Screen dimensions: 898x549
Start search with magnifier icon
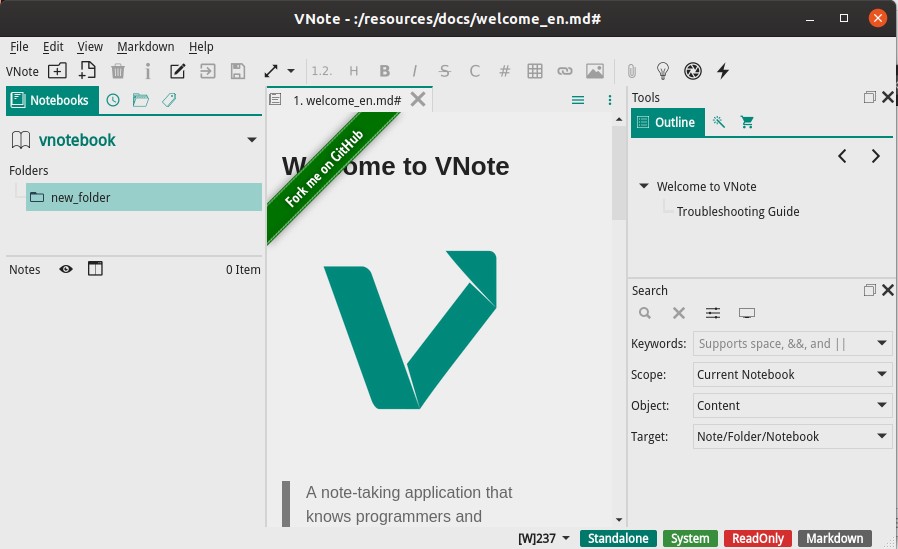tap(645, 313)
